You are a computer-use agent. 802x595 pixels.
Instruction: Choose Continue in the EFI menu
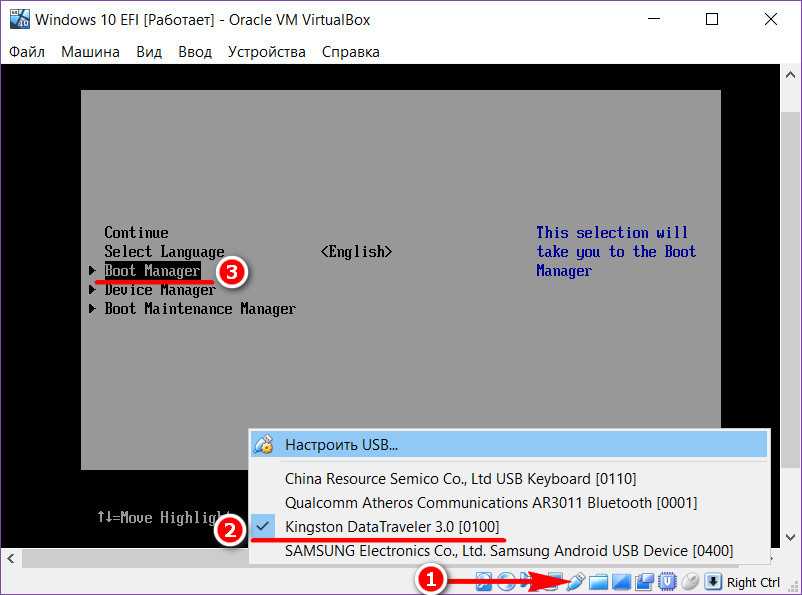pos(136,232)
